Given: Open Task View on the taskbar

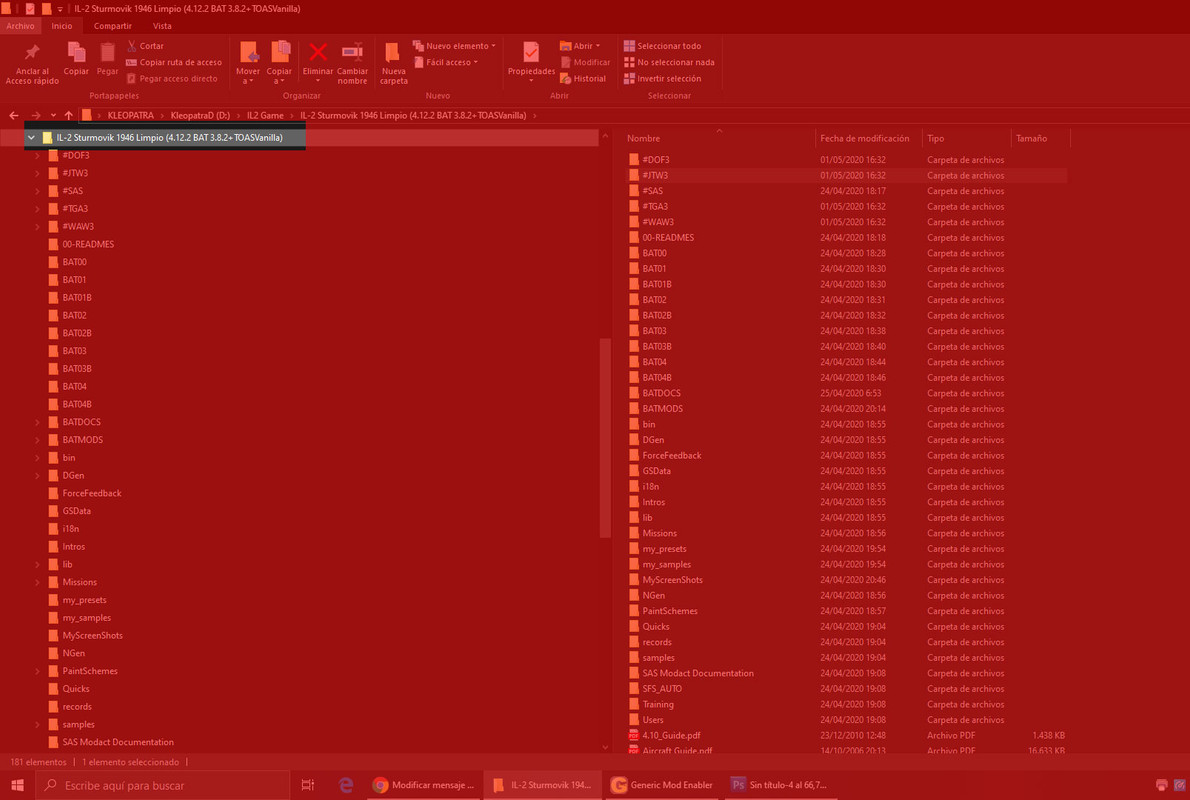Looking at the screenshot, I should point(307,785).
